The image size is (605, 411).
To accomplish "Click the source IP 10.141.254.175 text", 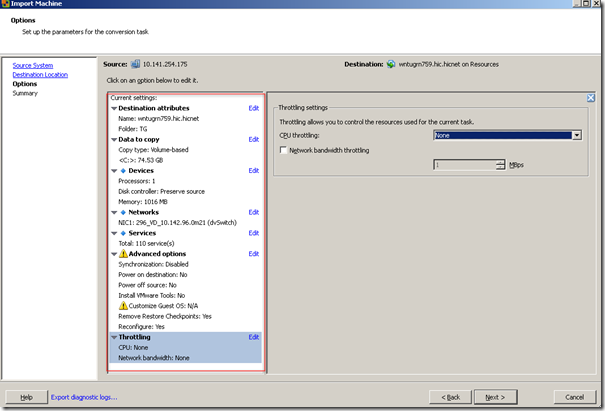I will 165,64.
